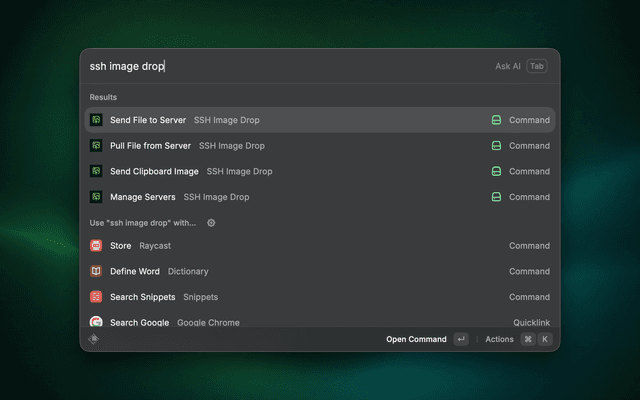Click the Dictionary Define Word icon
640x400 pixels.
pyautogui.click(x=96, y=271)
